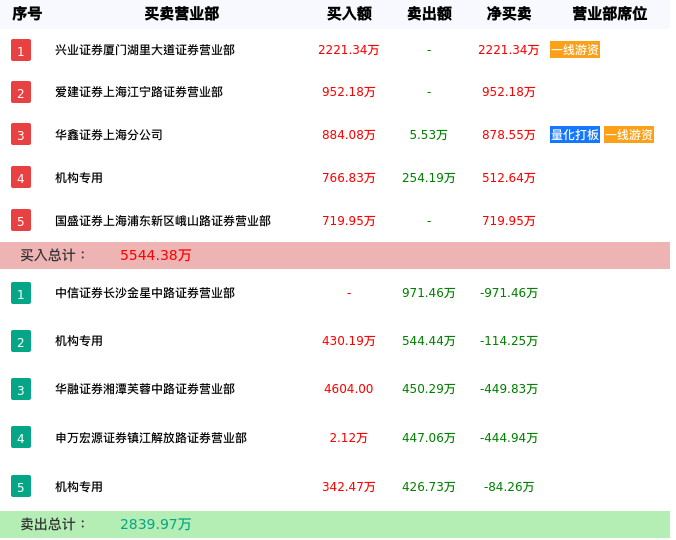Click sell amount 450.29万
The image size is (676, 540).
[429, 389]
